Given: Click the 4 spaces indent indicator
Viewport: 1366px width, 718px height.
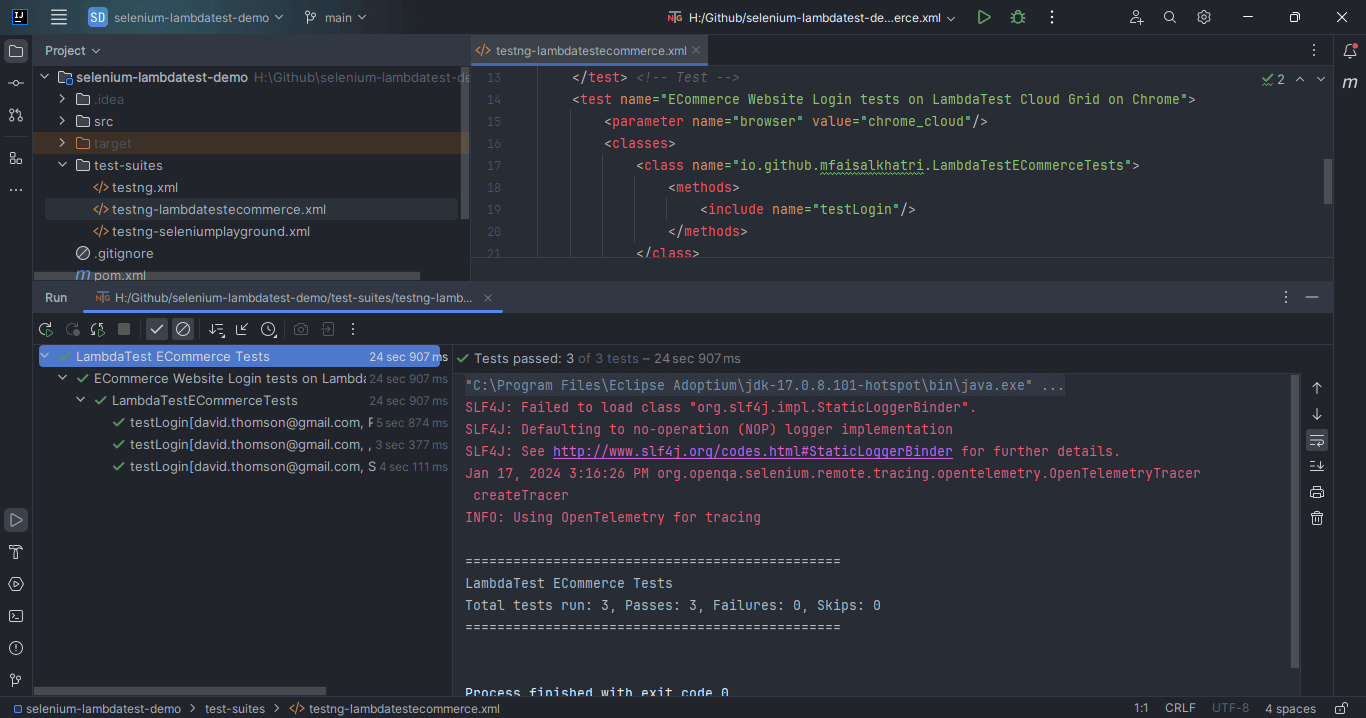Looking at the screenshot, I should [1290, 708].
